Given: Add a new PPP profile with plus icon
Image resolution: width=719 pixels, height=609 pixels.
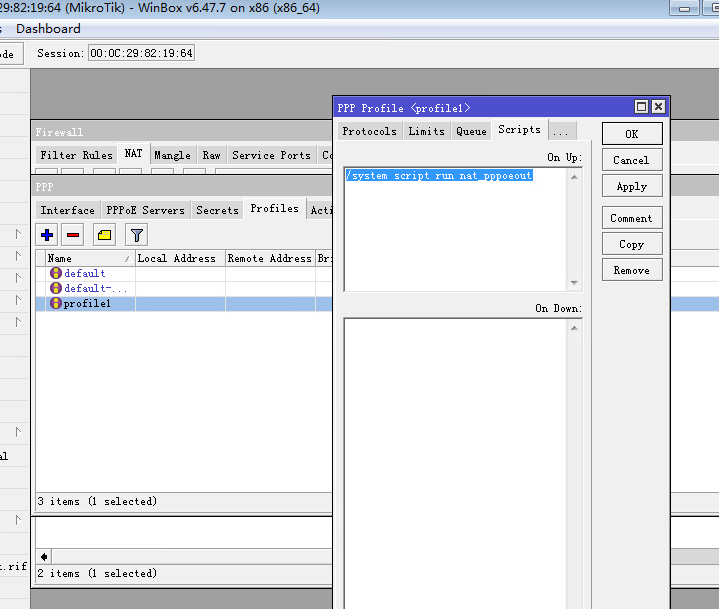Looking at the screenshot, I should pos(47,235).
